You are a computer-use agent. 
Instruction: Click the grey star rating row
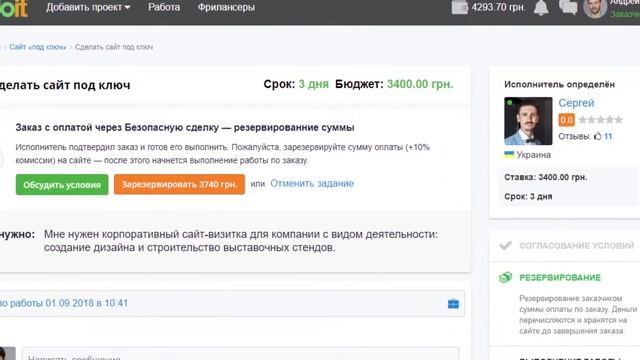pos(601,120)
